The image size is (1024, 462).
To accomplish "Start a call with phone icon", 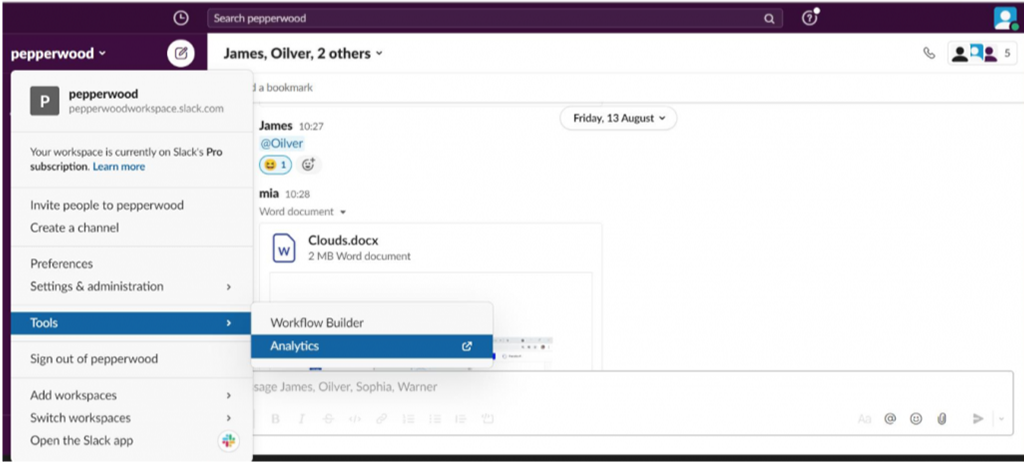I will tap(929, 54).
